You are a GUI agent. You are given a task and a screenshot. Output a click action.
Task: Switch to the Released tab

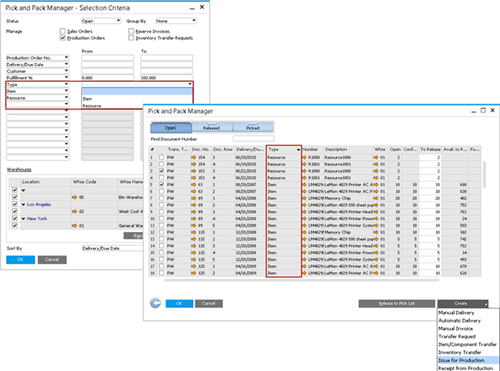[212, 128]
